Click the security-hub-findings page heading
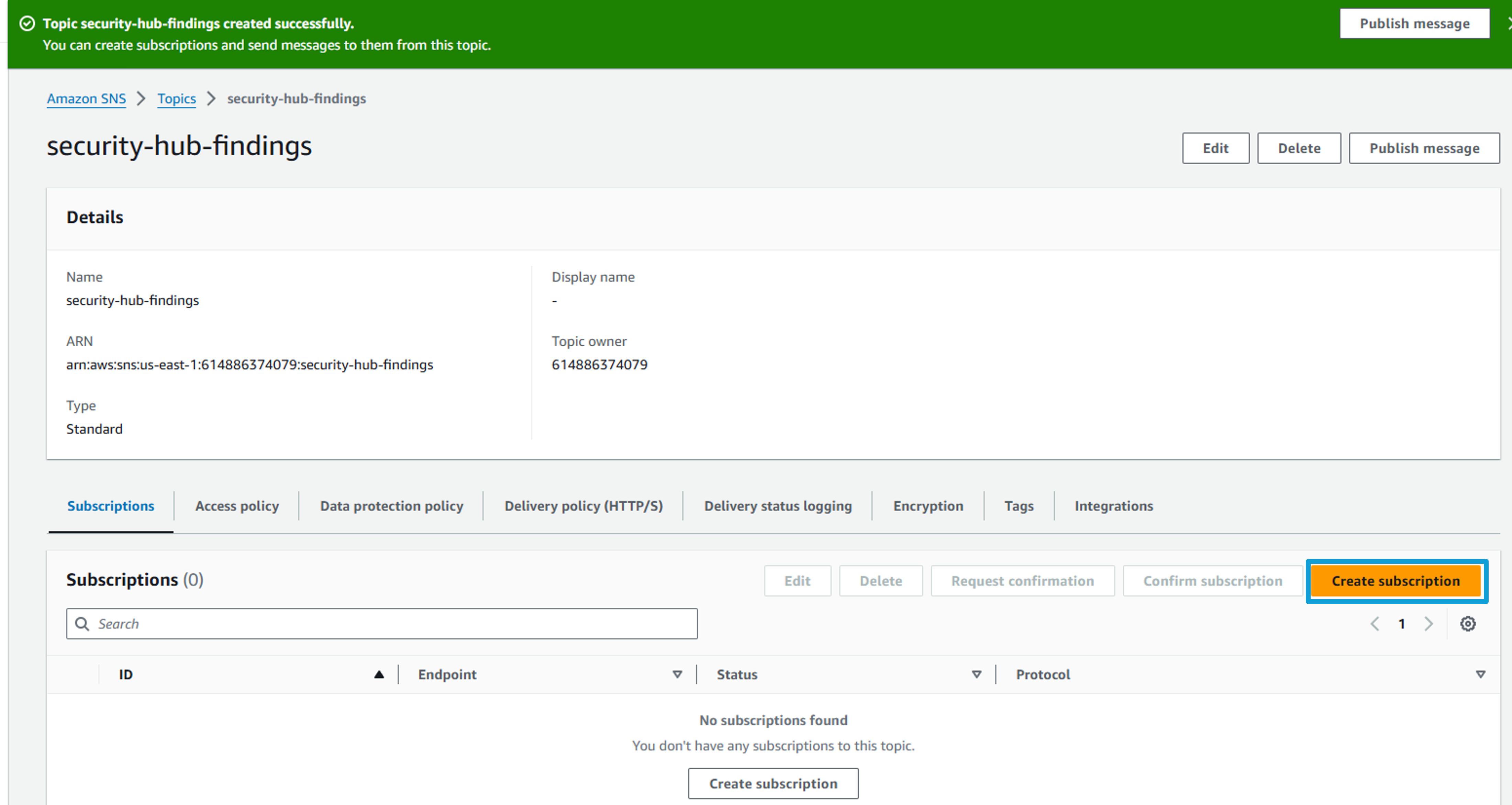 [x=179, y=146]
